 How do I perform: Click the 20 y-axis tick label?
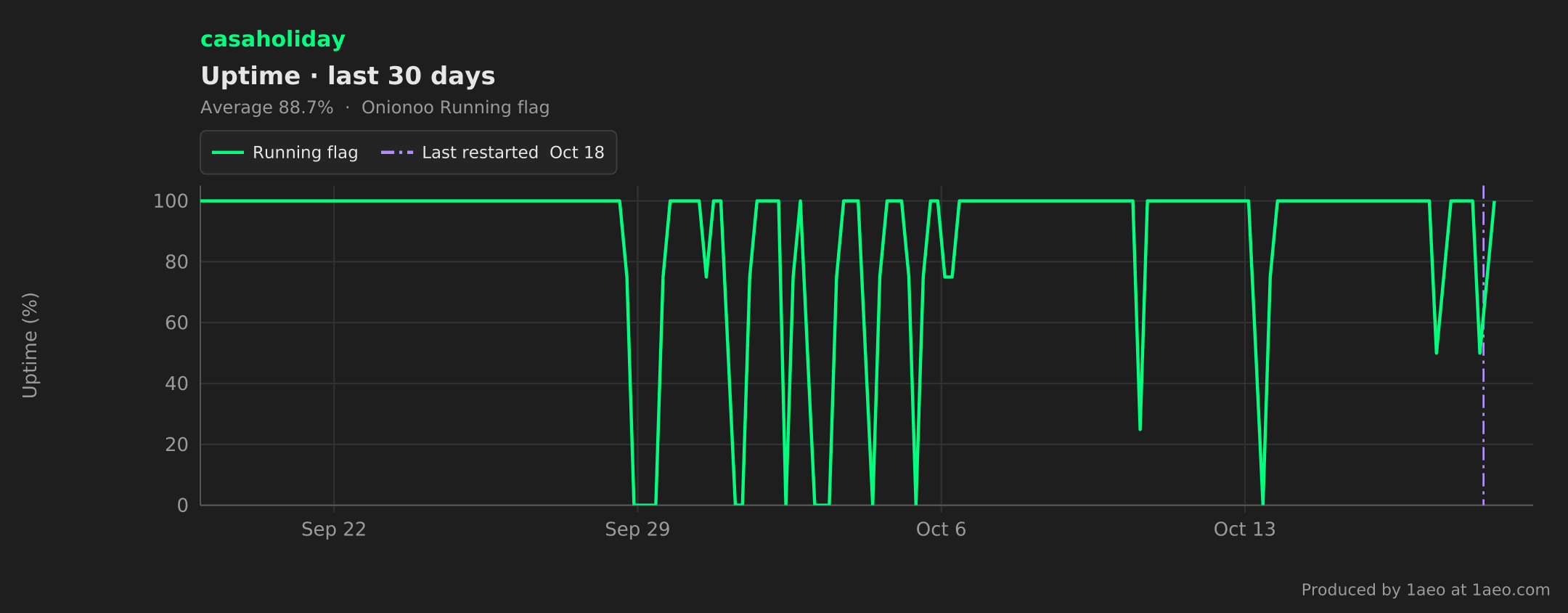176,444
